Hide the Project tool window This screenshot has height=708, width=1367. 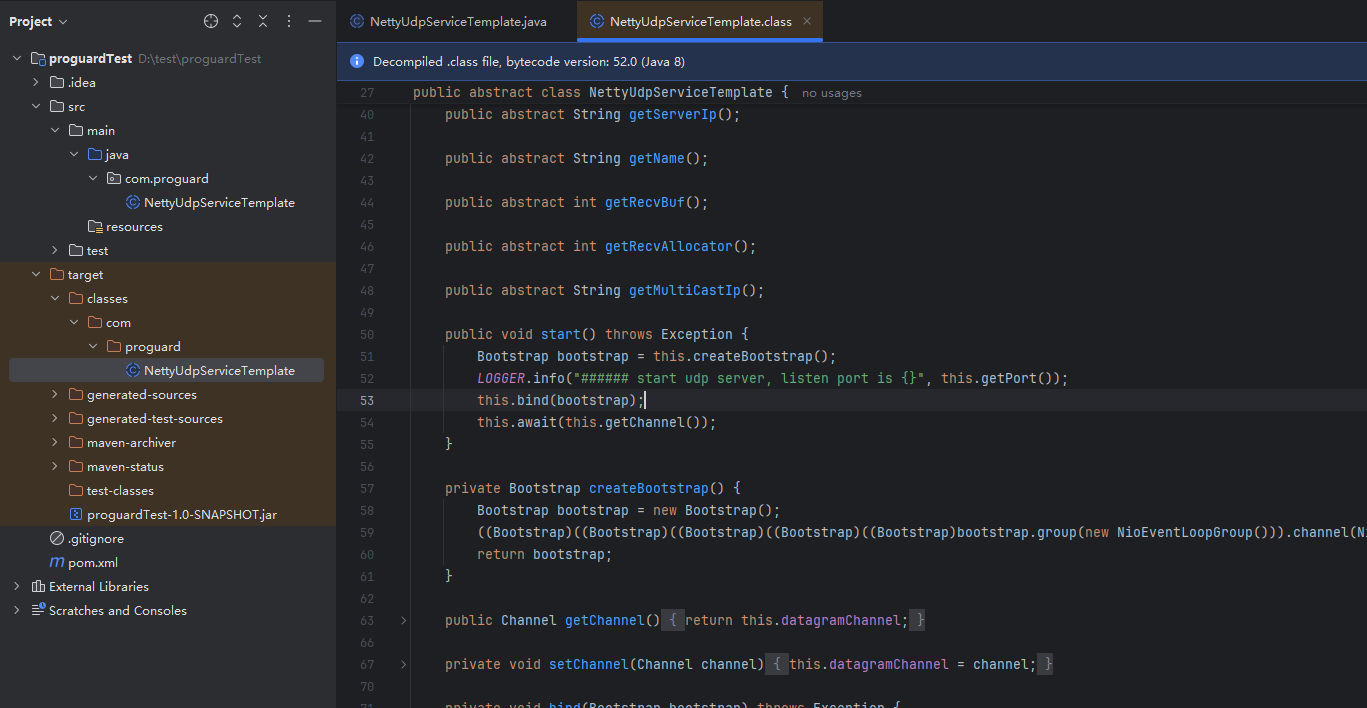(315, 21)
